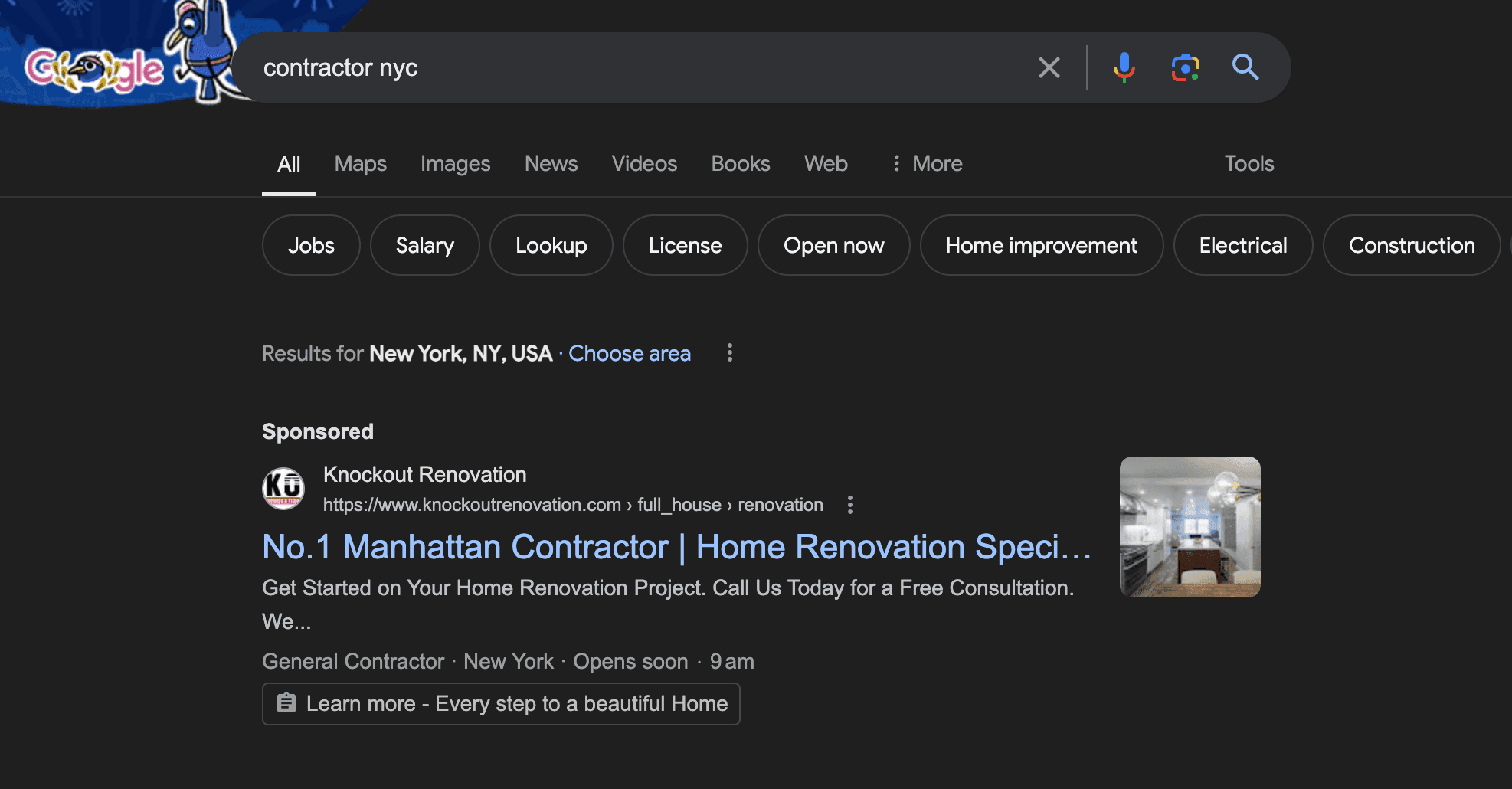Click the kitchen thumbnail in the sponsored ad
The image size is (1512, 789).
(x=1190, y=526)
